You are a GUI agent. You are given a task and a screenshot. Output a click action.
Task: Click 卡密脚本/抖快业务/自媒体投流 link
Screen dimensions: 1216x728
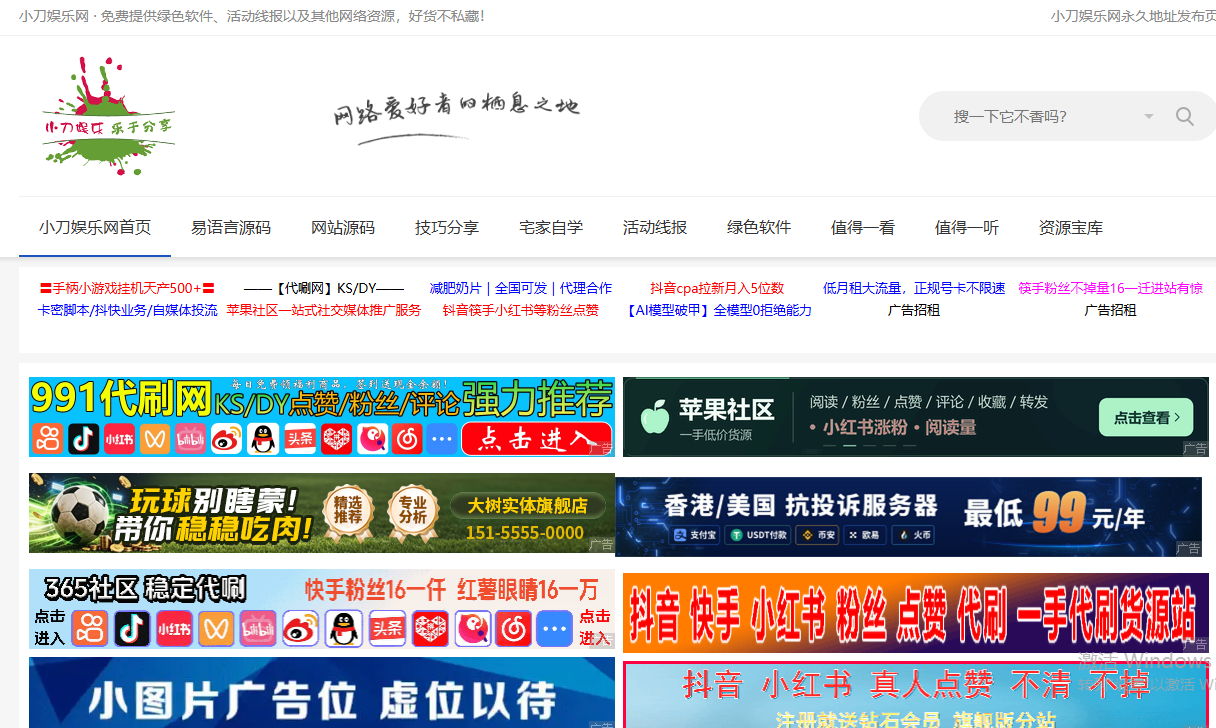[127, 310]
